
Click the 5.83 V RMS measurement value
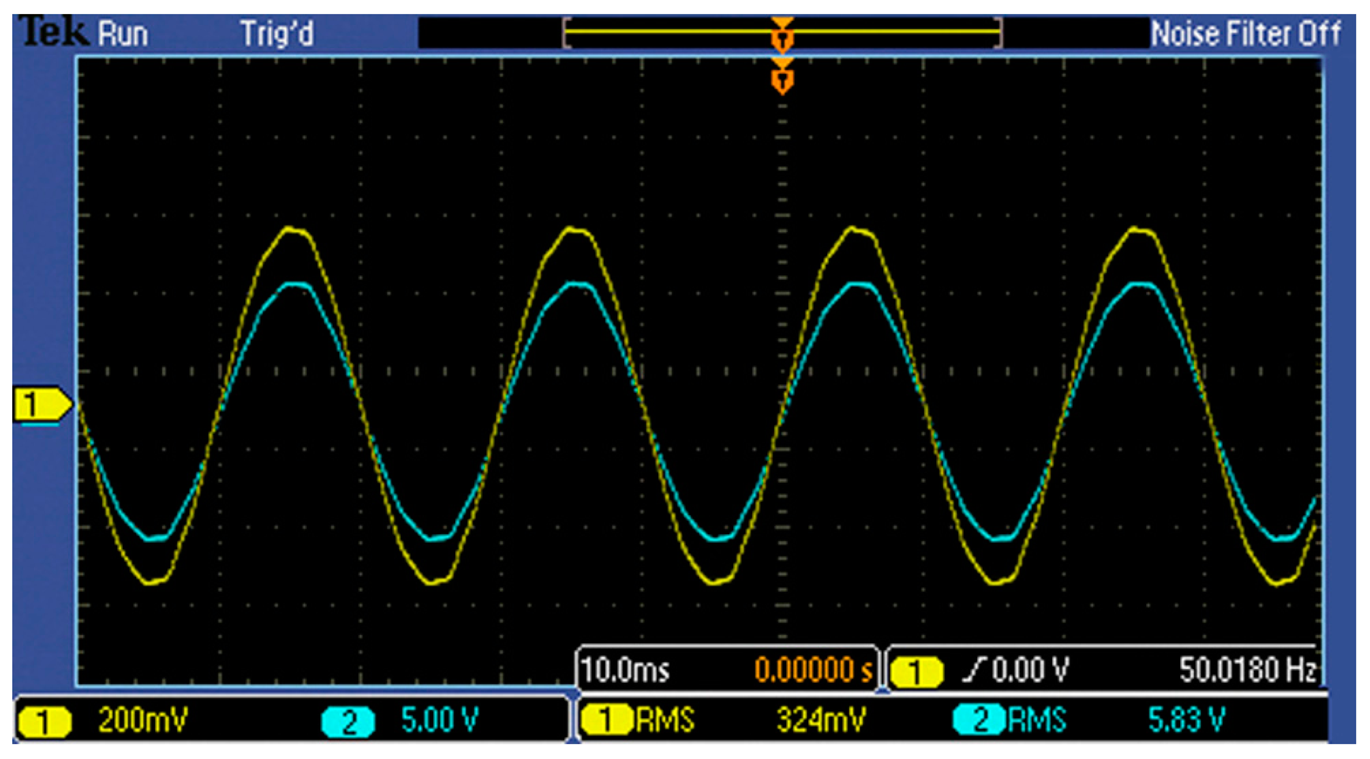[1188, 720]
